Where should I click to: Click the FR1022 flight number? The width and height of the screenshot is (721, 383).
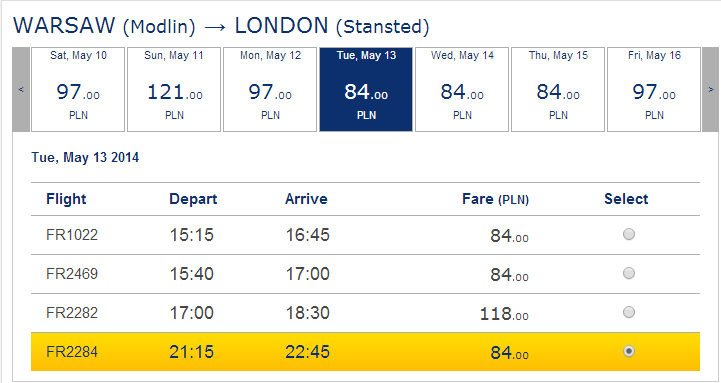coord(72,235)
